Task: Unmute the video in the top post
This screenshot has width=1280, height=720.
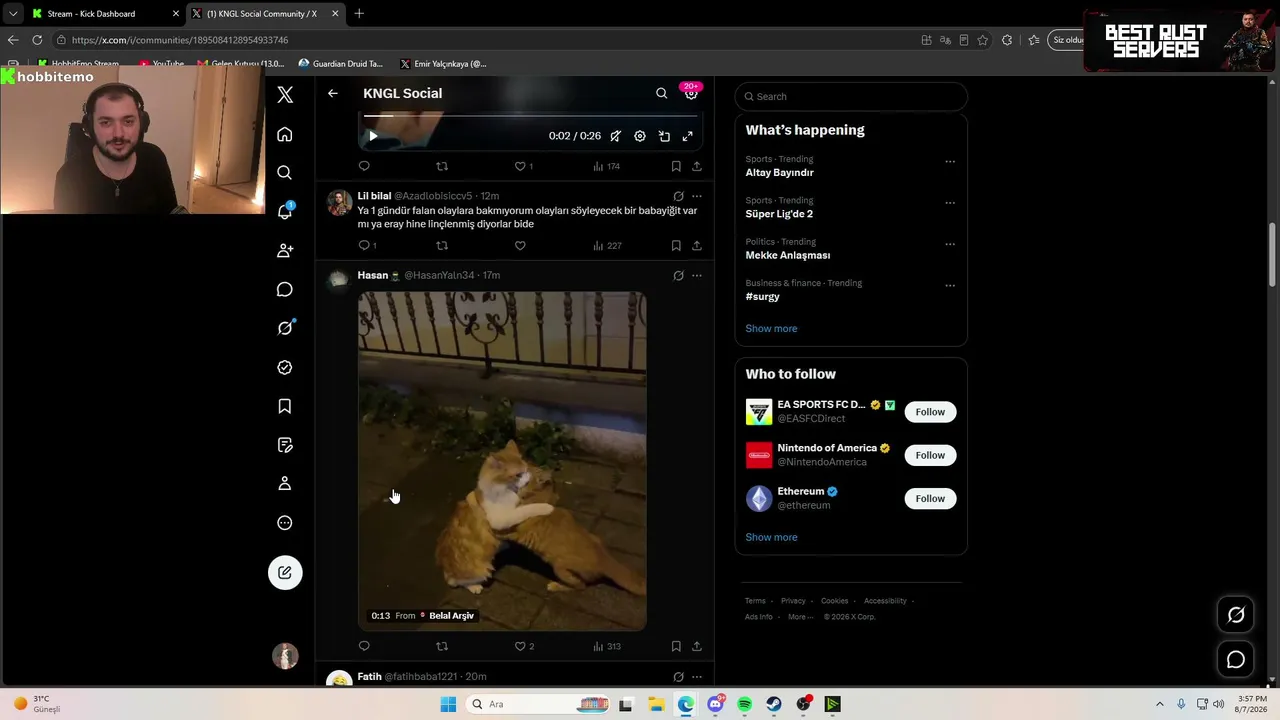Action: [616, 136]
